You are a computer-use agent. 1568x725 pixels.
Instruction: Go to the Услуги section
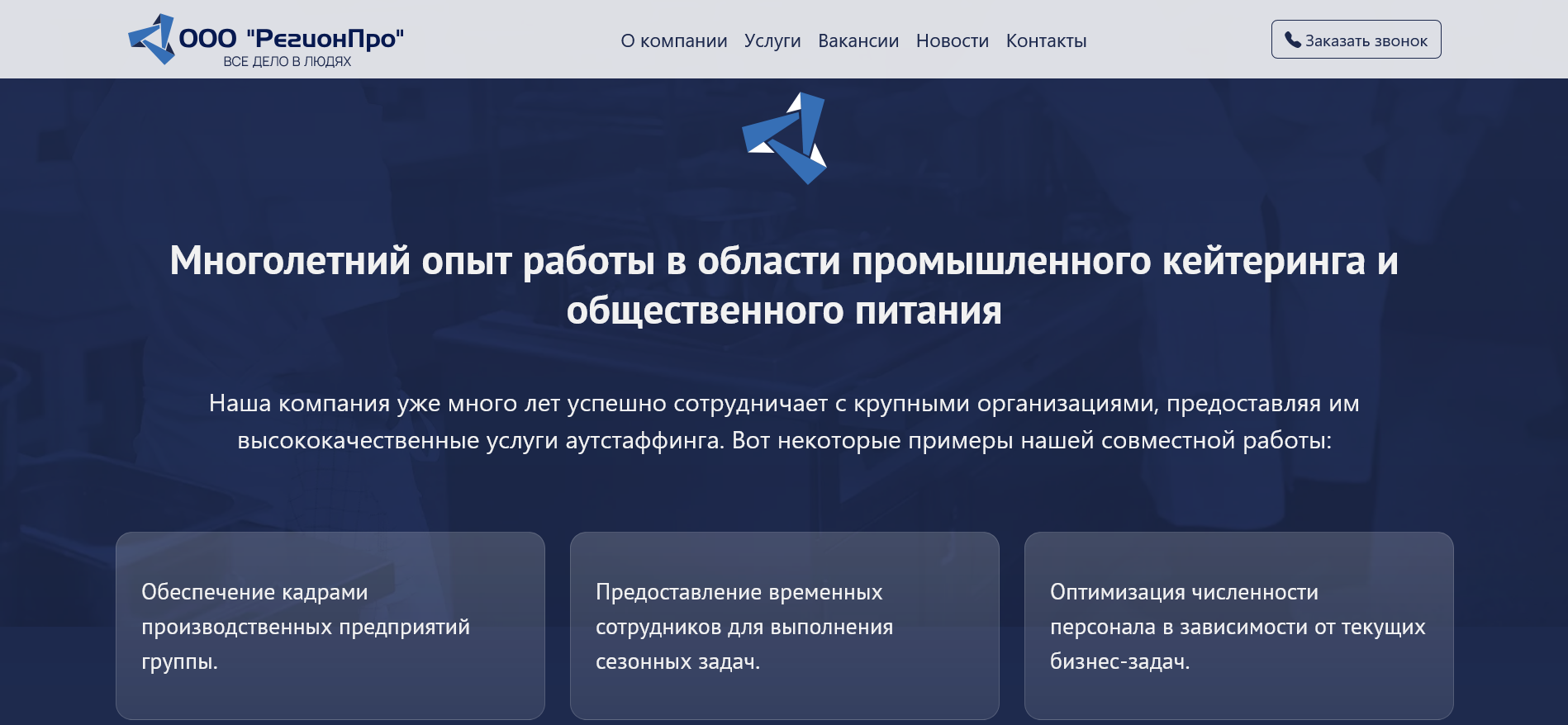pos(772,40)
